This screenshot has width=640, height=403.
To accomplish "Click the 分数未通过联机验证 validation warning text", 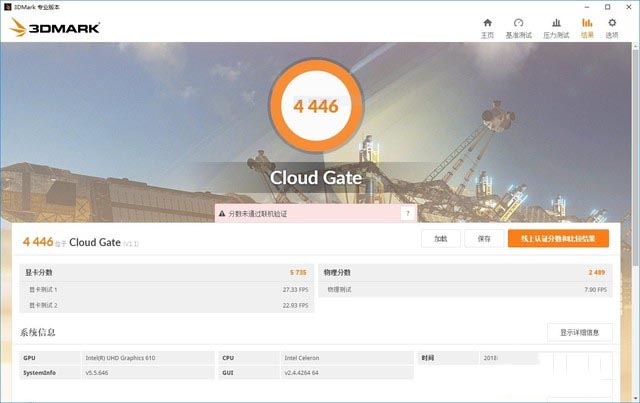I will click(258, 214).
